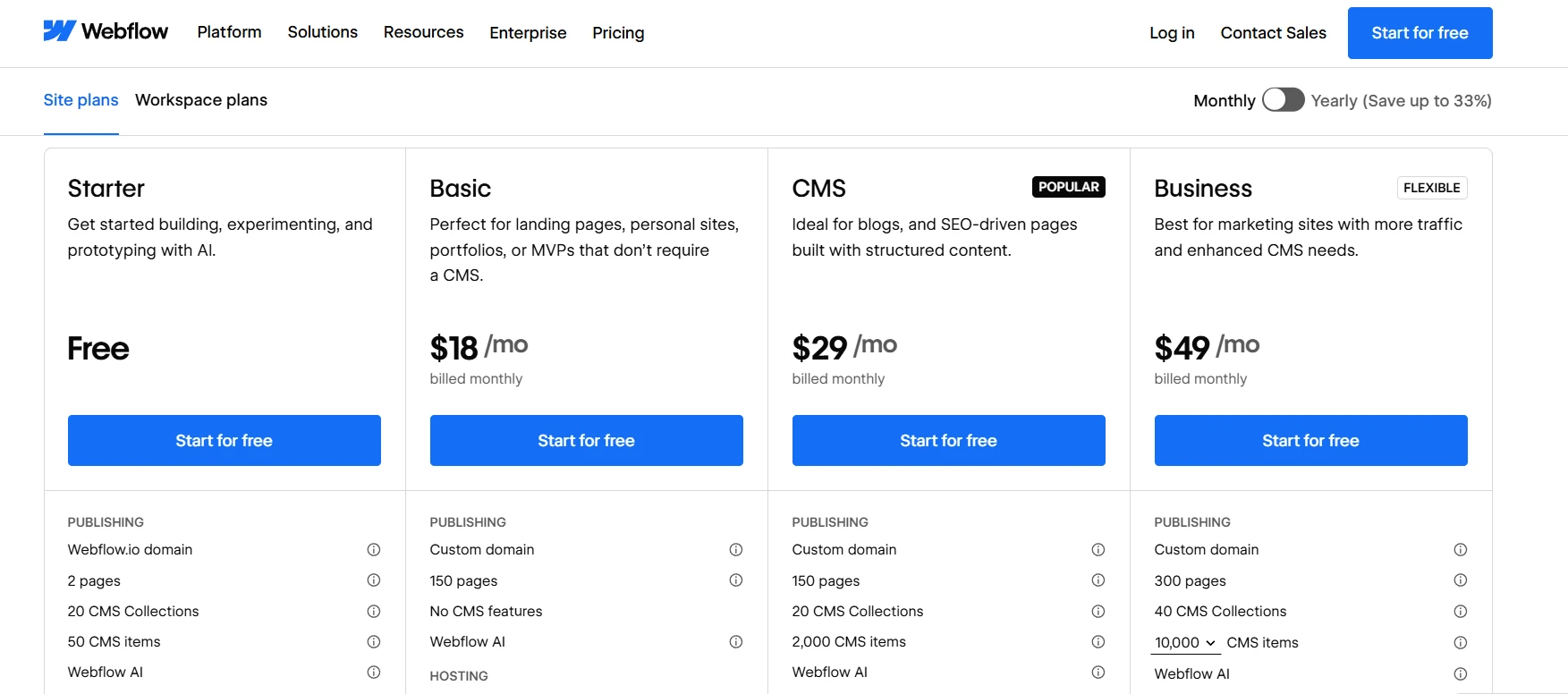This screenshot has width=1568, height=694.
Task: Open info icon for CMS plan 20 CMS Collections
Action: point(1098,611)
